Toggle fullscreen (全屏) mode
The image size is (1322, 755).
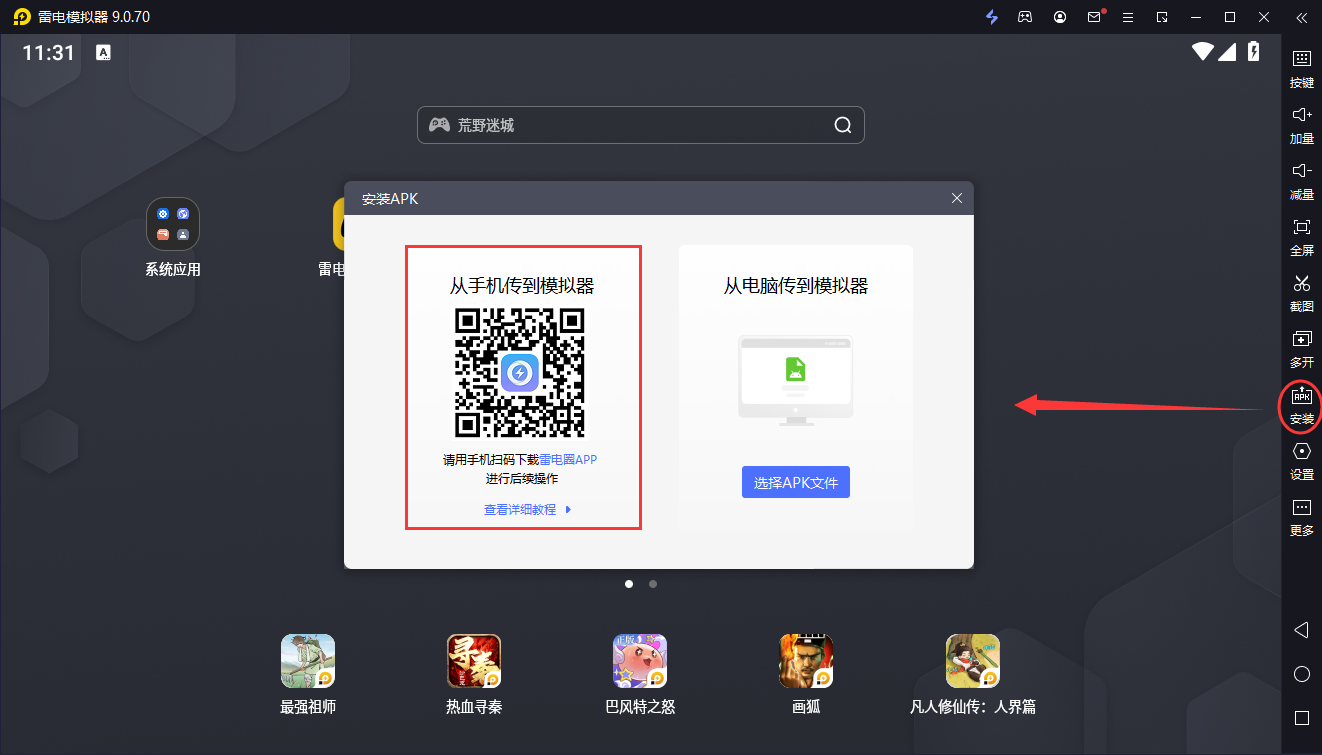coord(1301,227)
